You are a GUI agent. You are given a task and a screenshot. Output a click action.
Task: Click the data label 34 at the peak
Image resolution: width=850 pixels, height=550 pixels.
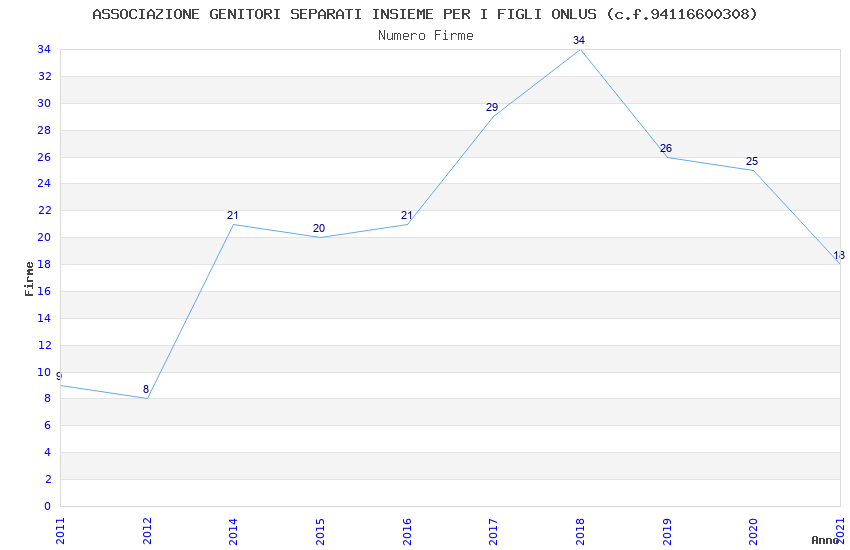[579, 40]
